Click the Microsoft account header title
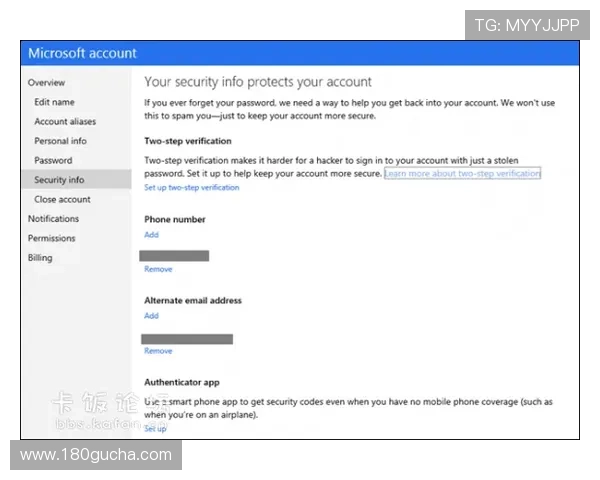The height and width of the screenshot is (480, 600). tap(82, 53)
